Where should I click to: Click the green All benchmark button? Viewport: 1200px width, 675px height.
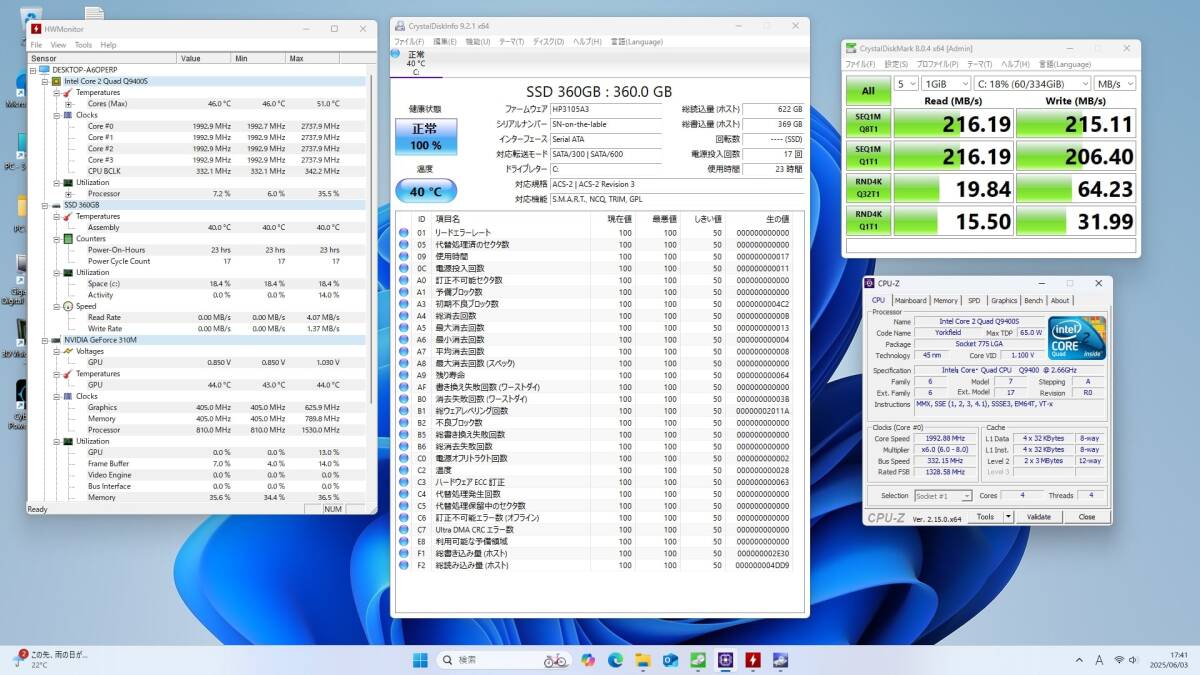point(868,91)
